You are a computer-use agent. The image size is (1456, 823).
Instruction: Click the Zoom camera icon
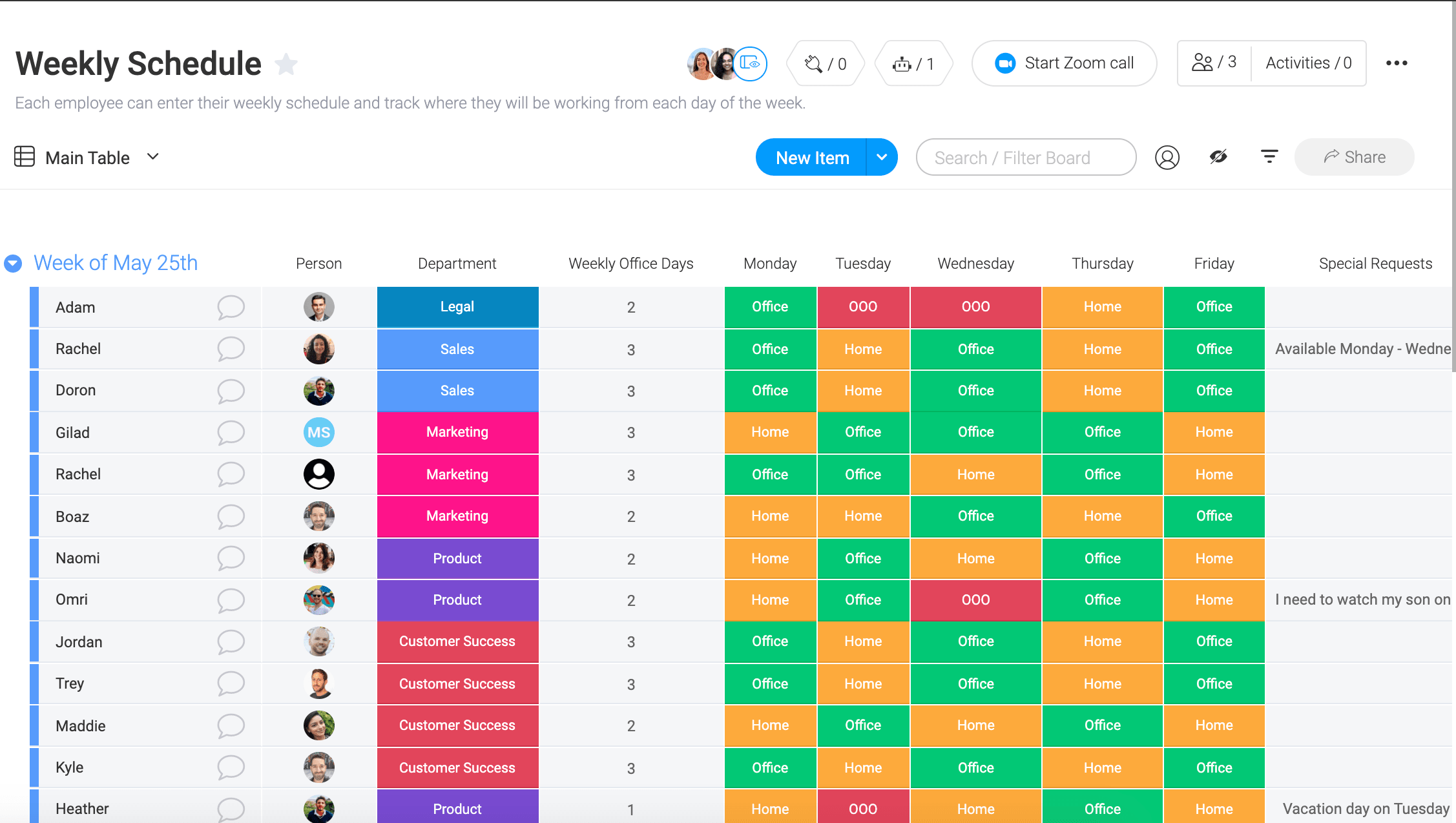pyautogui.click(x=1005, y=63)
